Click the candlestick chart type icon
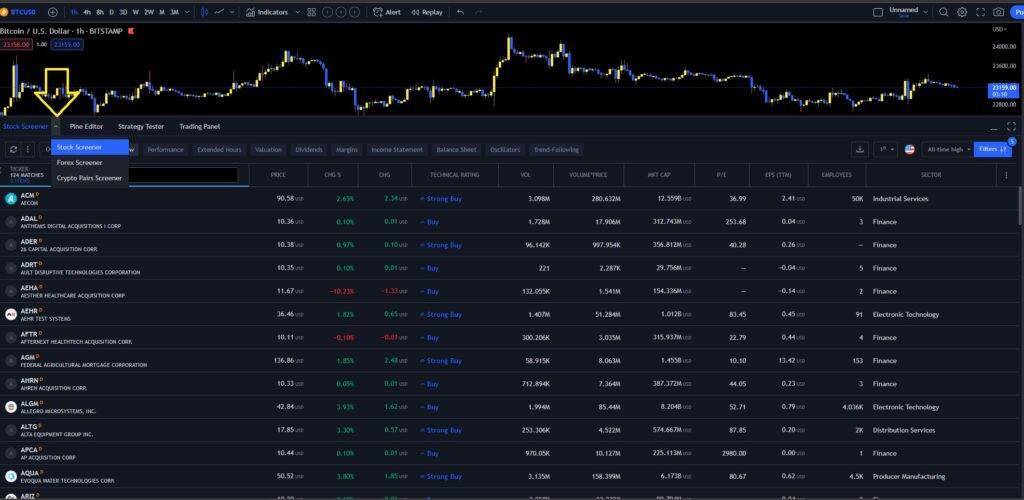 (x=205, y=12)
